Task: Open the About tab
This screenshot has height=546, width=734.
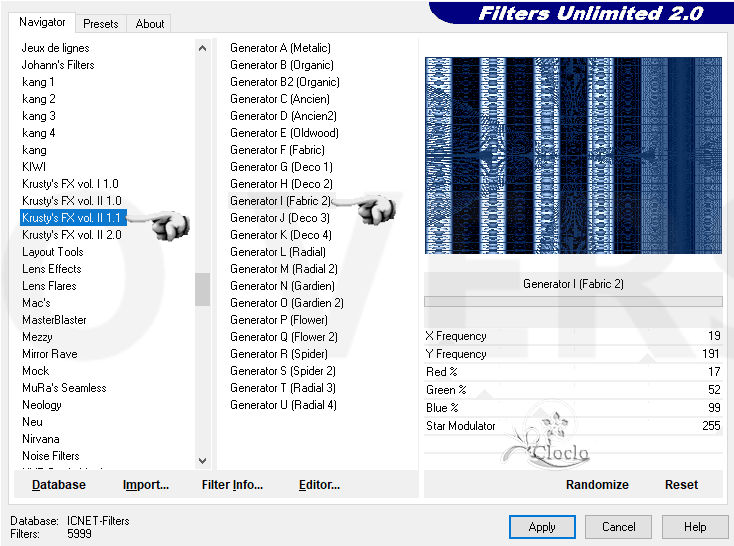Action: 149,24
